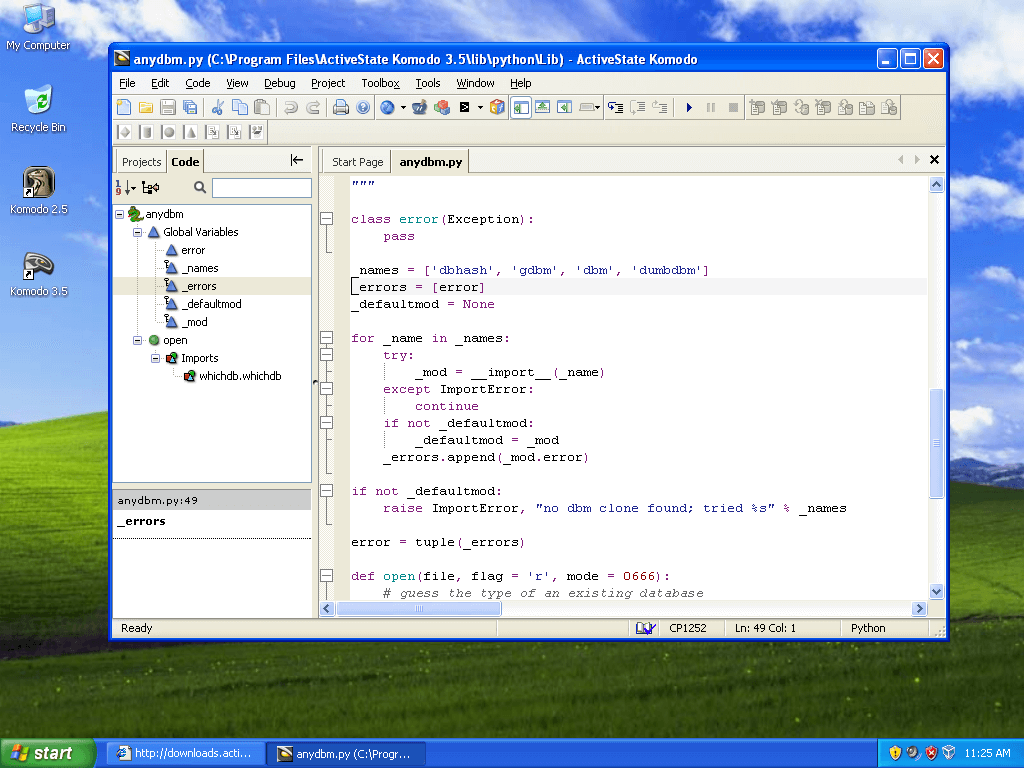The image size is (1024, 768).
Task: Click the editor scroll-down arrow
Action: [x=936, y=592]
